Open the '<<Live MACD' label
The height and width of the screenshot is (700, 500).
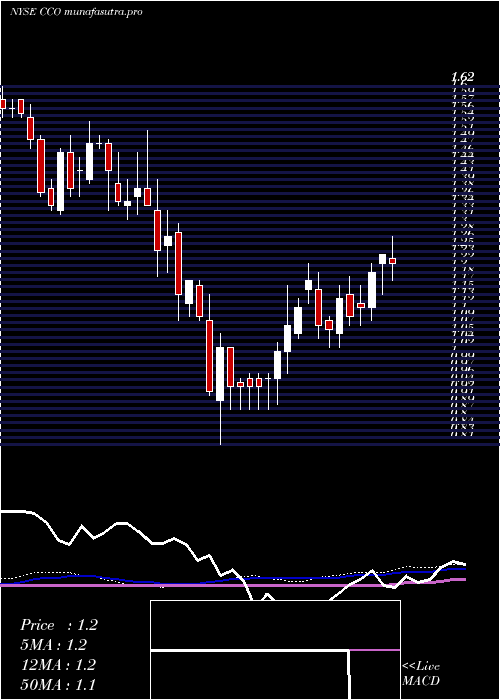[421, 673]
